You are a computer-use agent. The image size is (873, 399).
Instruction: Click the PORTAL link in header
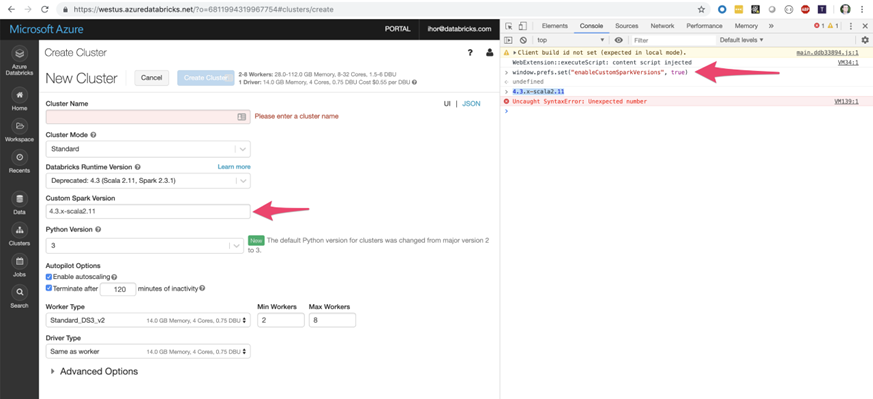[398, 29]
